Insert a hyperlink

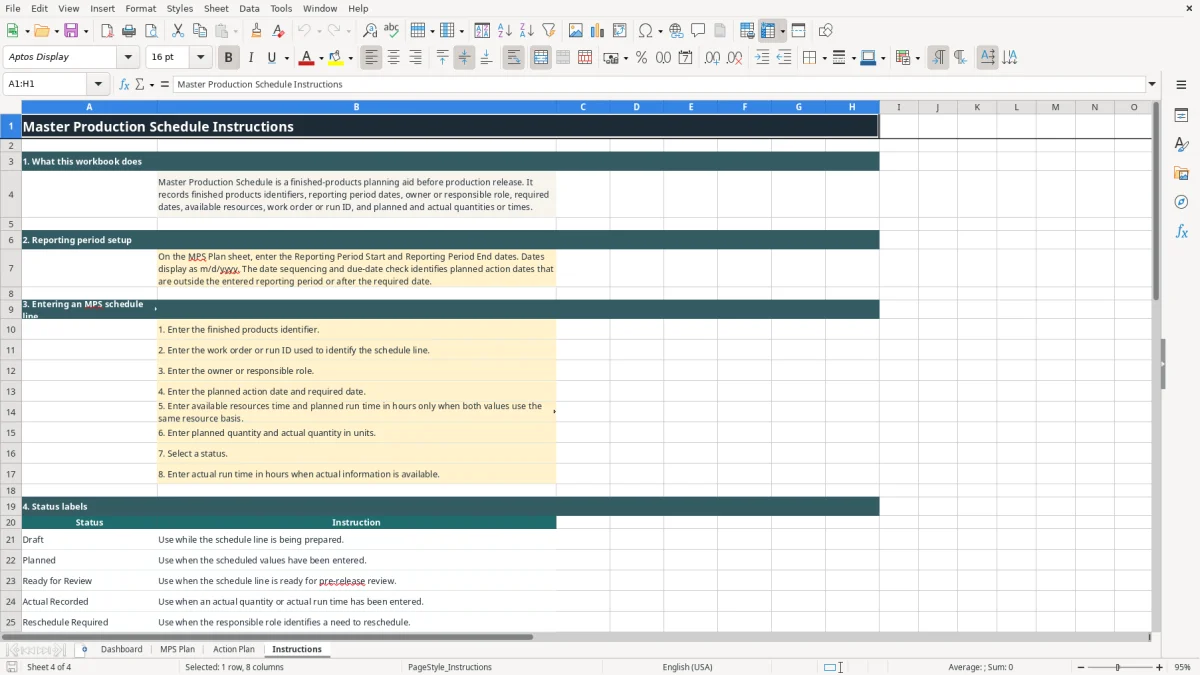676,31
